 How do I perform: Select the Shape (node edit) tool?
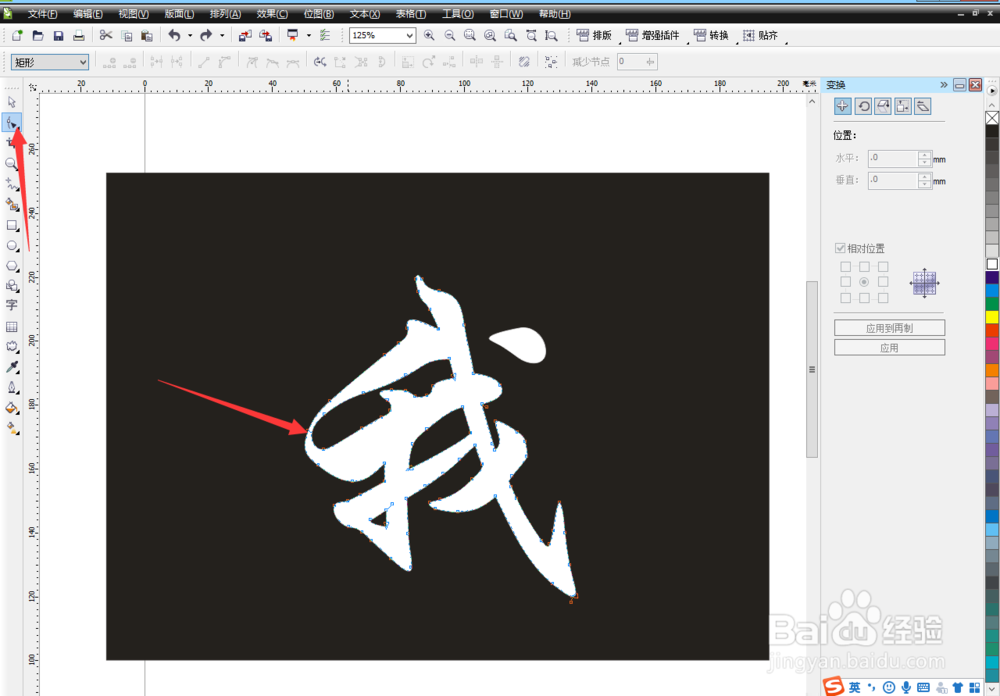tap(11, 122)
